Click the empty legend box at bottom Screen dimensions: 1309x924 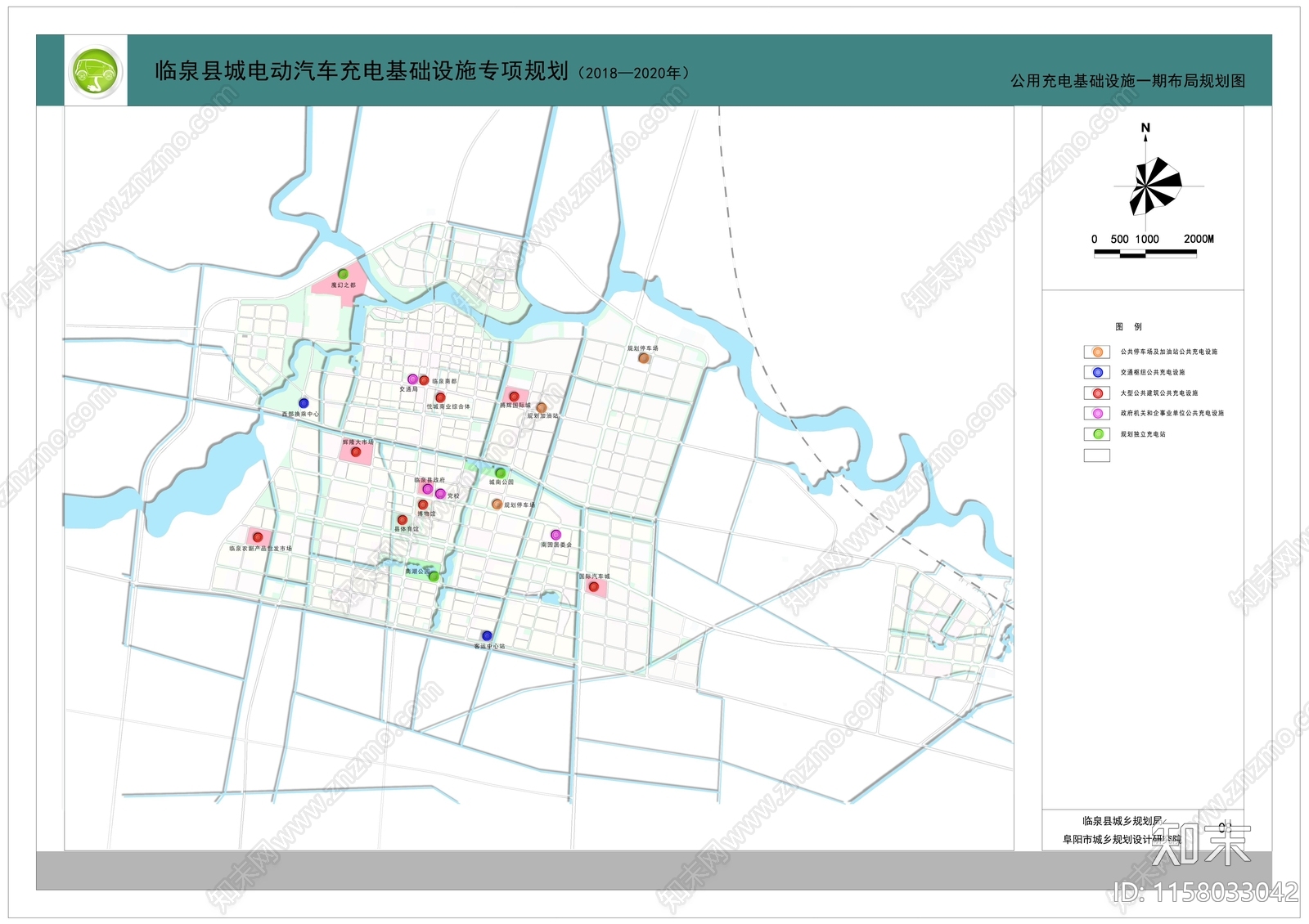[x=1097, y=455]
